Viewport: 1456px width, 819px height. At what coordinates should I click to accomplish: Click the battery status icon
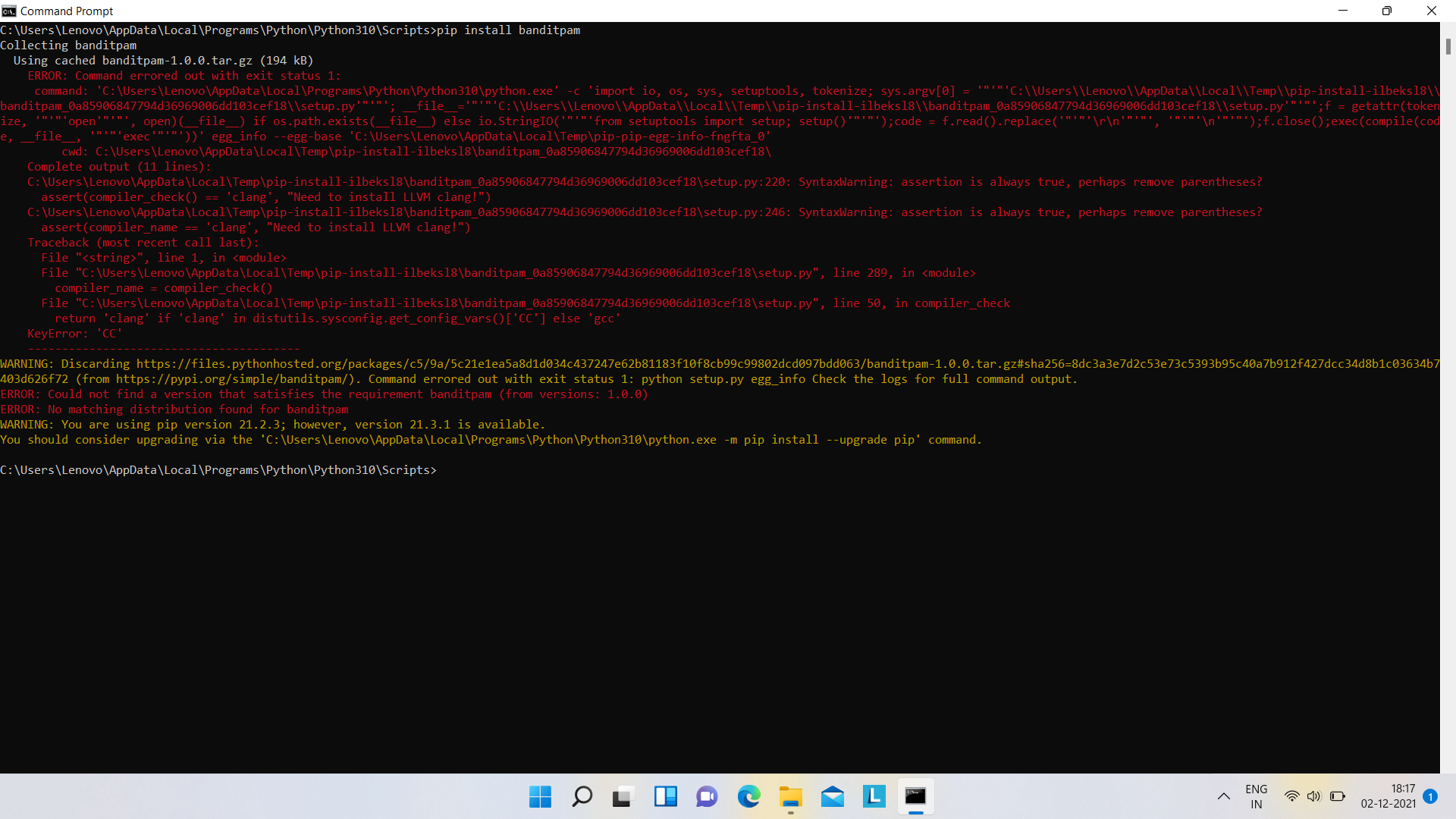(x=1337, y=796)
